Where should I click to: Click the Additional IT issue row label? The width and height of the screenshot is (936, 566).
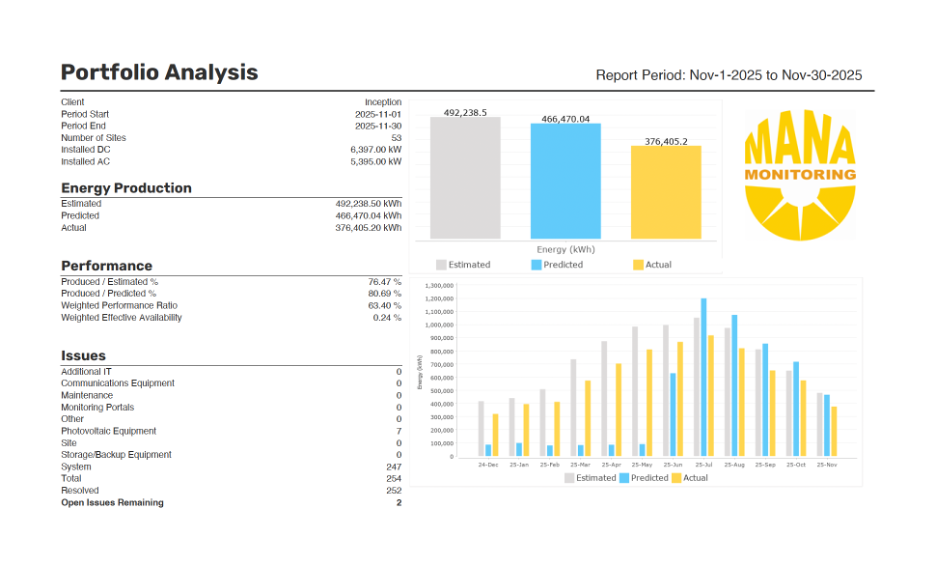coord(86,371)
